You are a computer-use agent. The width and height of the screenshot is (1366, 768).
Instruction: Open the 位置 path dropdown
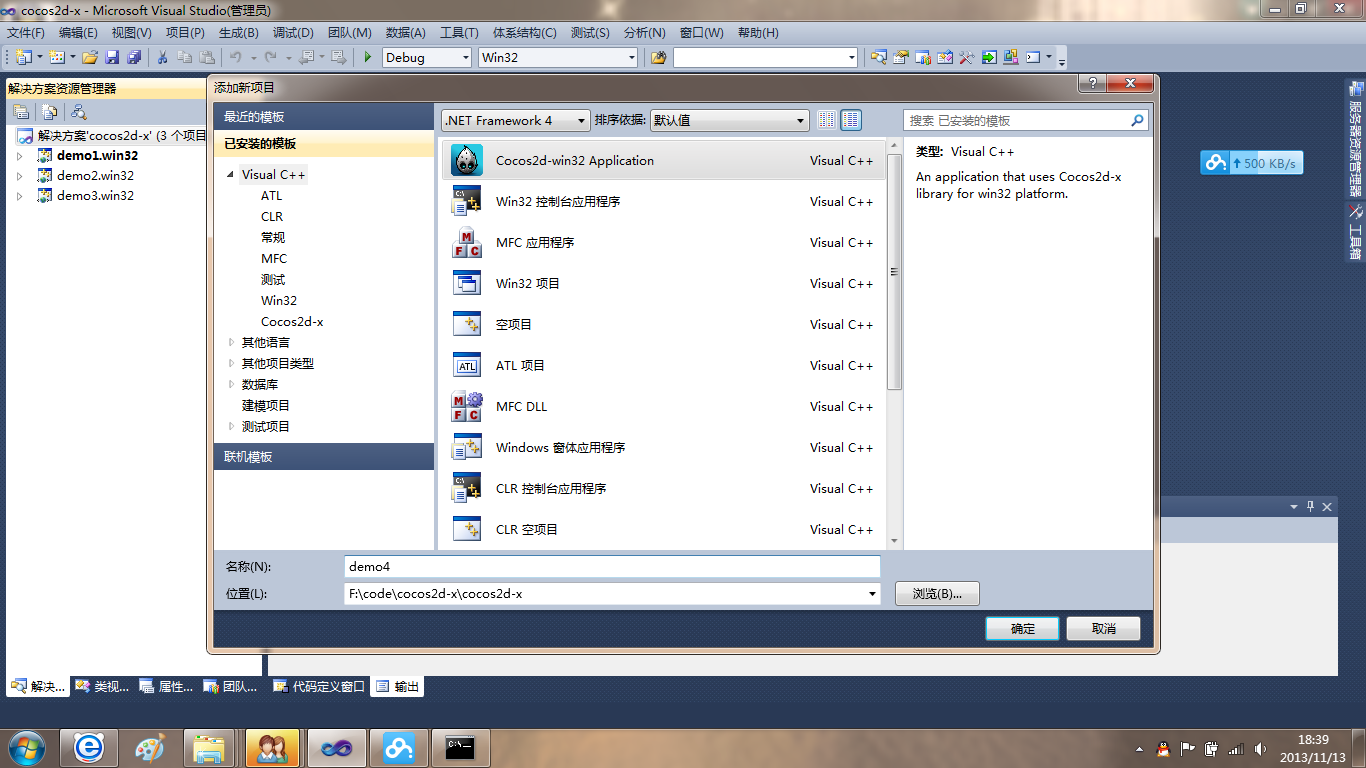(873, 593)
